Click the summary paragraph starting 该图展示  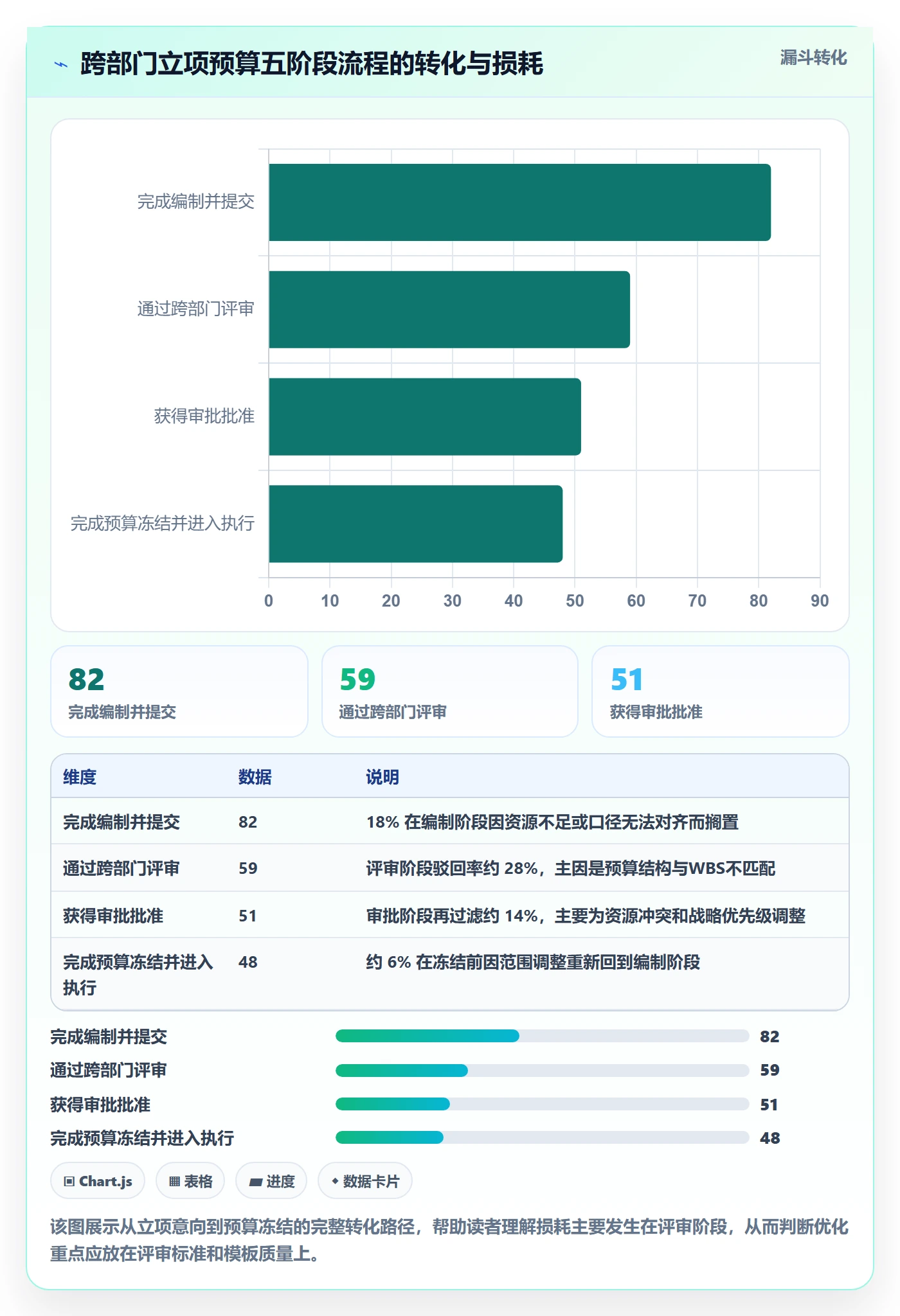click(449, 1240)
